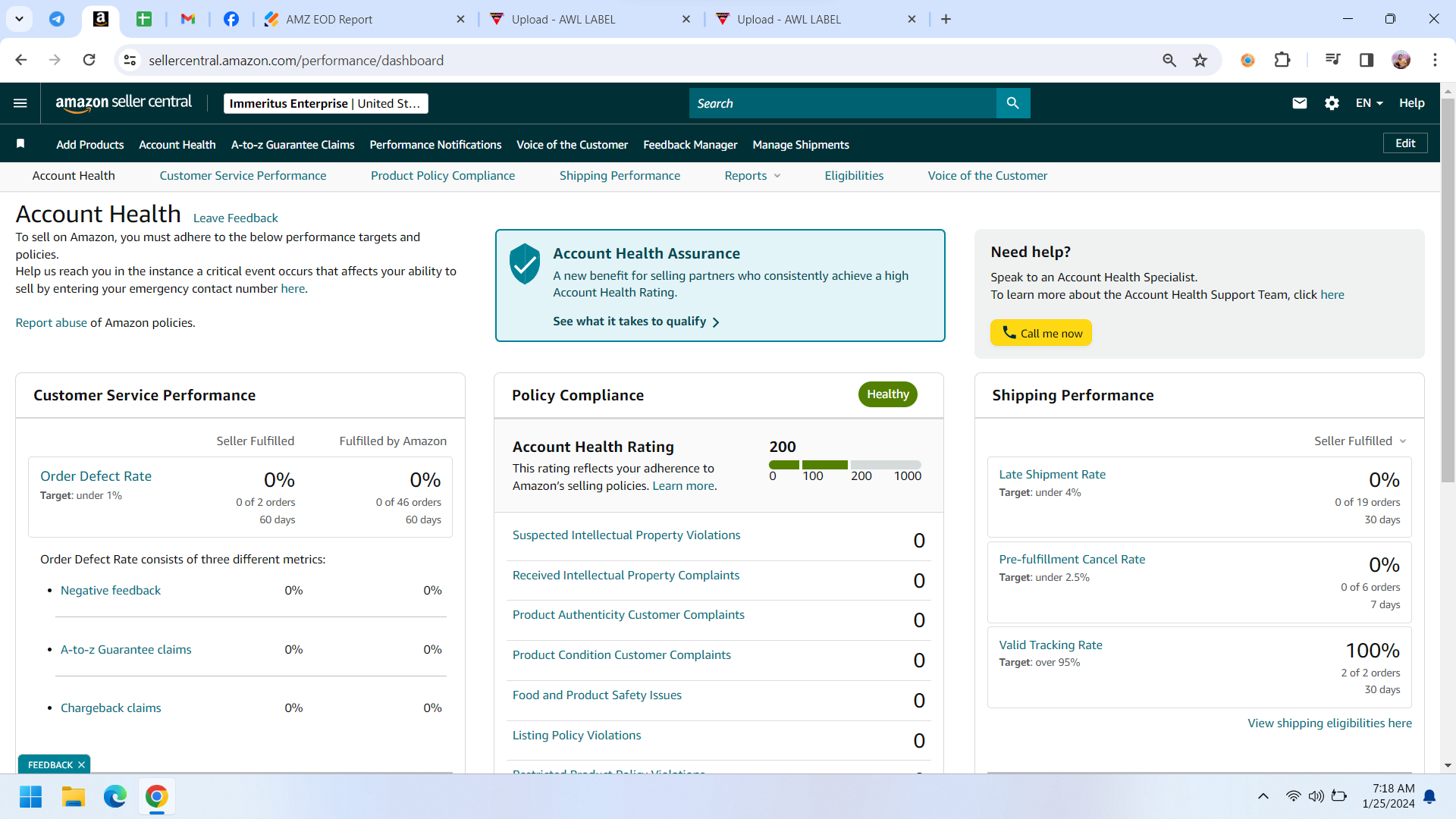The height and width of the screenshot is (819, 1456).
Task: Open the Immeritus Enterprise account switcher
Action: click(326, 103)
